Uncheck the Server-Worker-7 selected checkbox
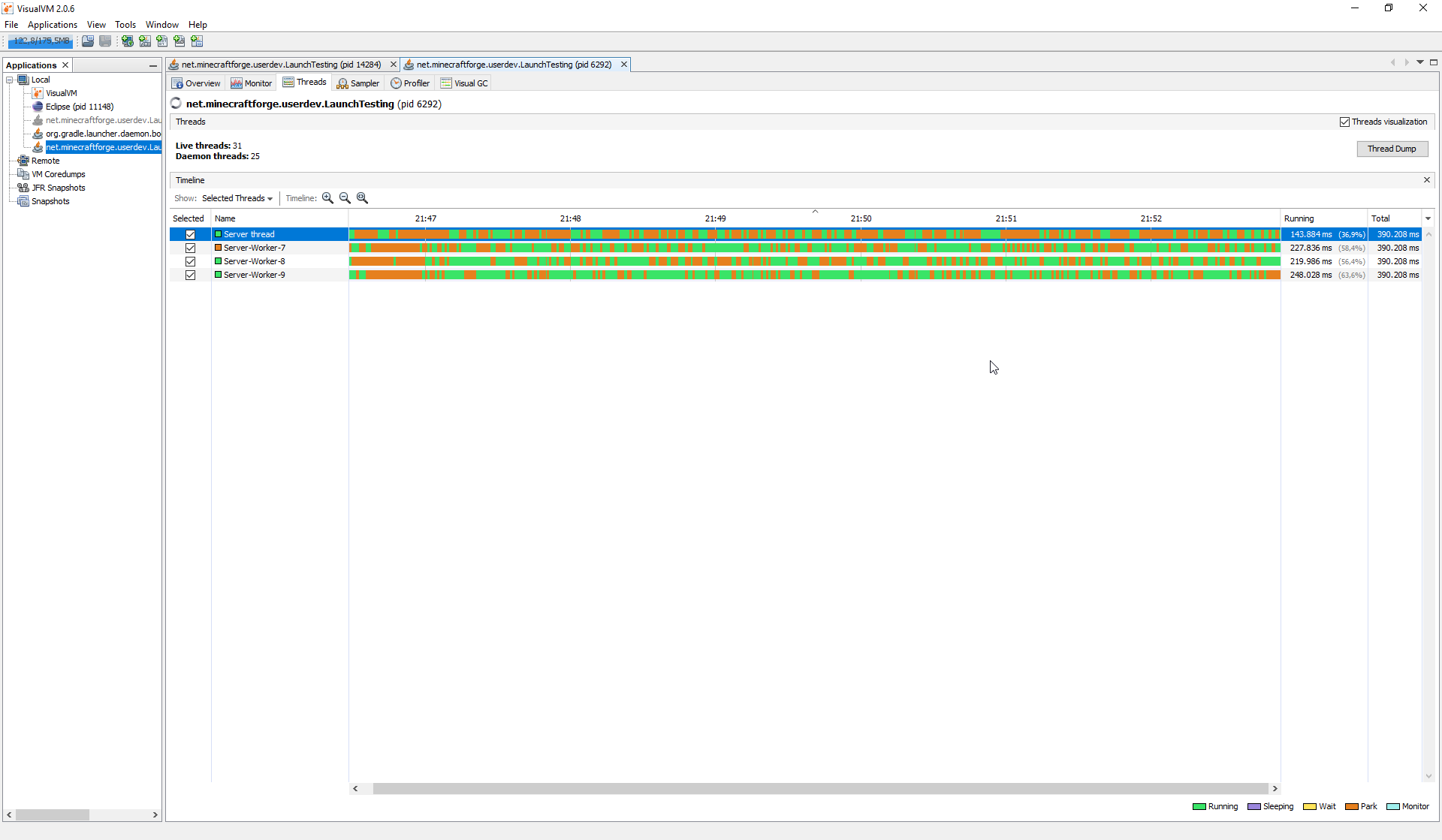Image resolution: width=1442 pixels, height=840 pixels. click(190, 248)
